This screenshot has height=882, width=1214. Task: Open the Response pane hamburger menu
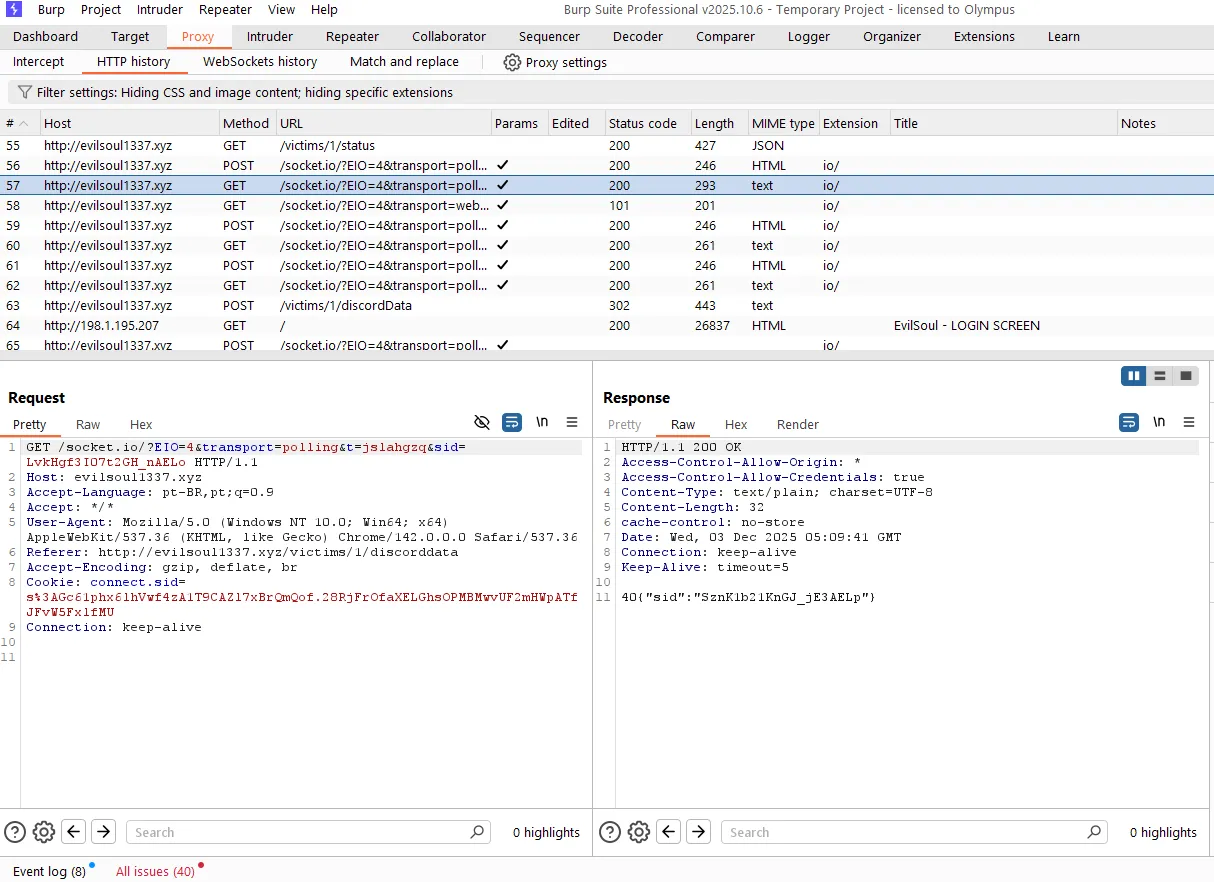click(x=1189, y=422)
